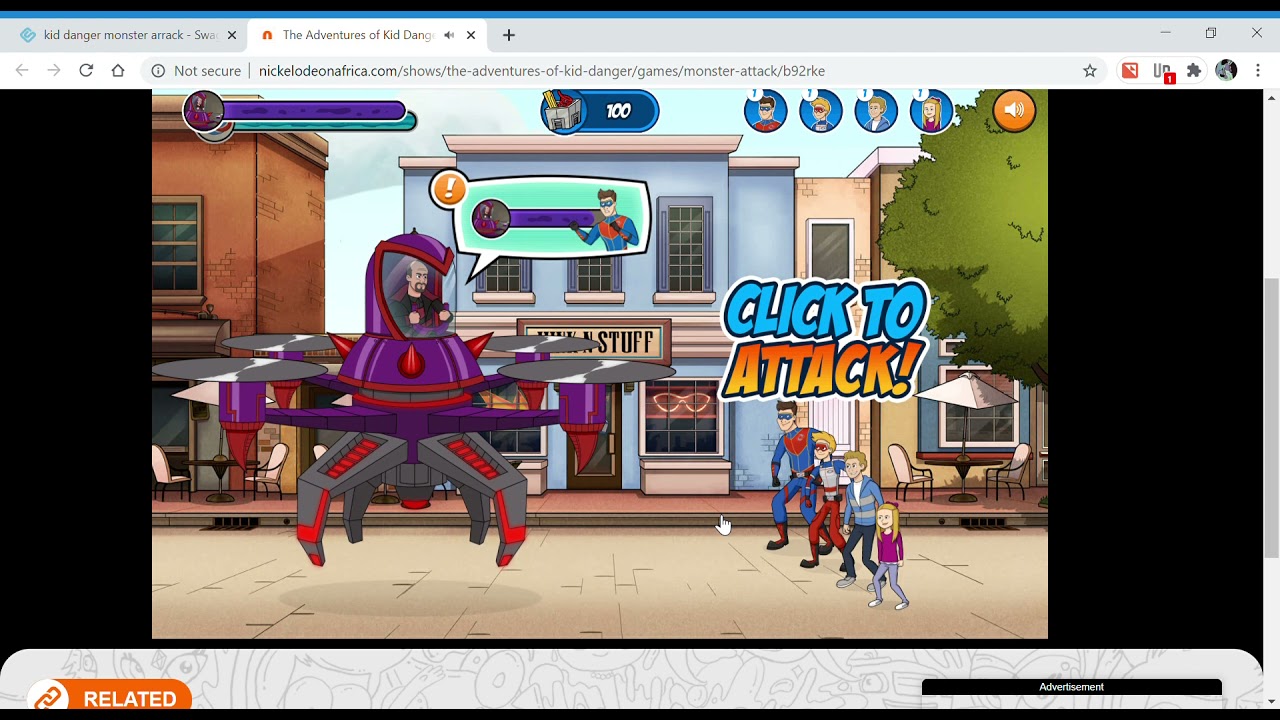Click Piper standing in purple shirt
This screenshot has height=720, width=1280.
[x=888, y=555]
